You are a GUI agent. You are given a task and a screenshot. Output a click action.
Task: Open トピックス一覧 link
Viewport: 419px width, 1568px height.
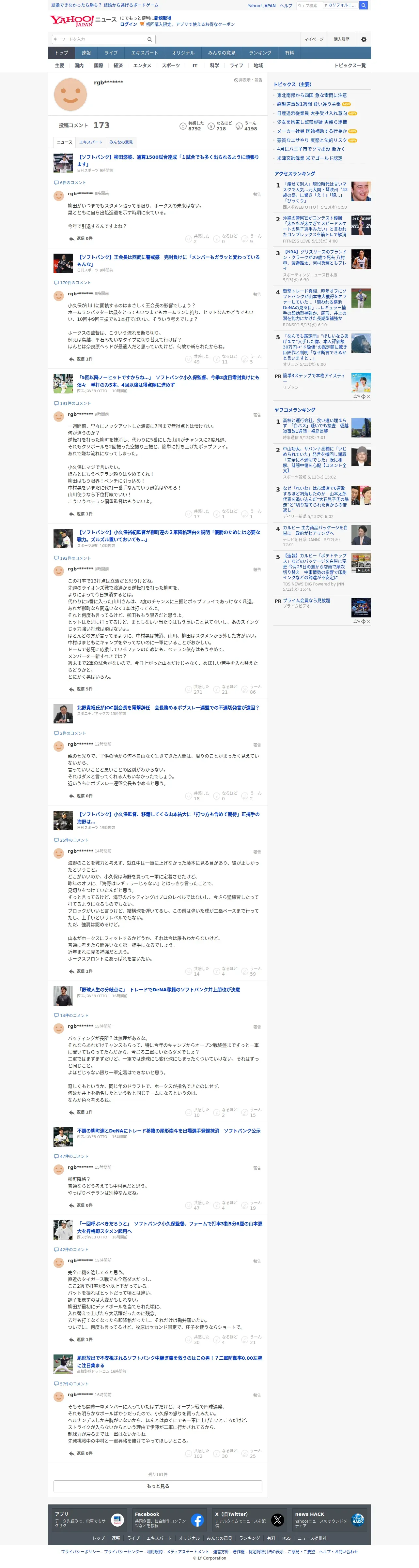(x=350, y=66)
